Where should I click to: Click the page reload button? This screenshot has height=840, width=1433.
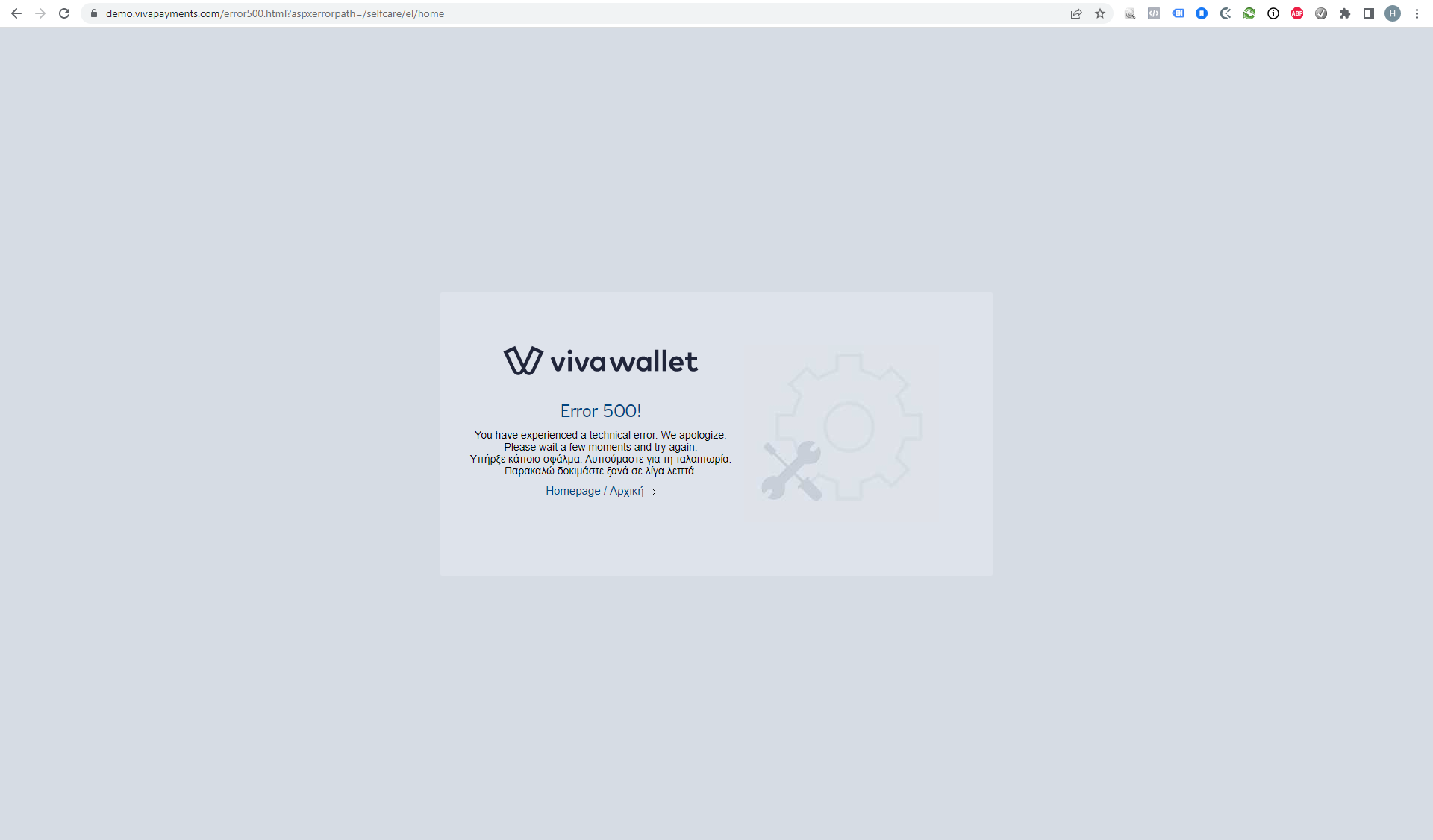coord(64,13)
